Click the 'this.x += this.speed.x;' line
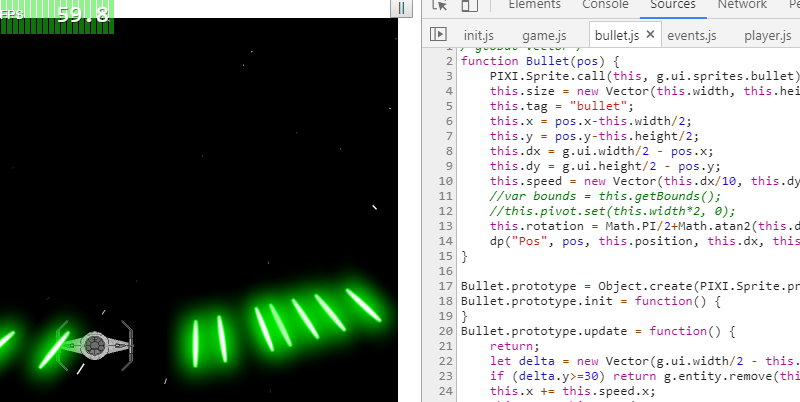 tap(572, 392)
